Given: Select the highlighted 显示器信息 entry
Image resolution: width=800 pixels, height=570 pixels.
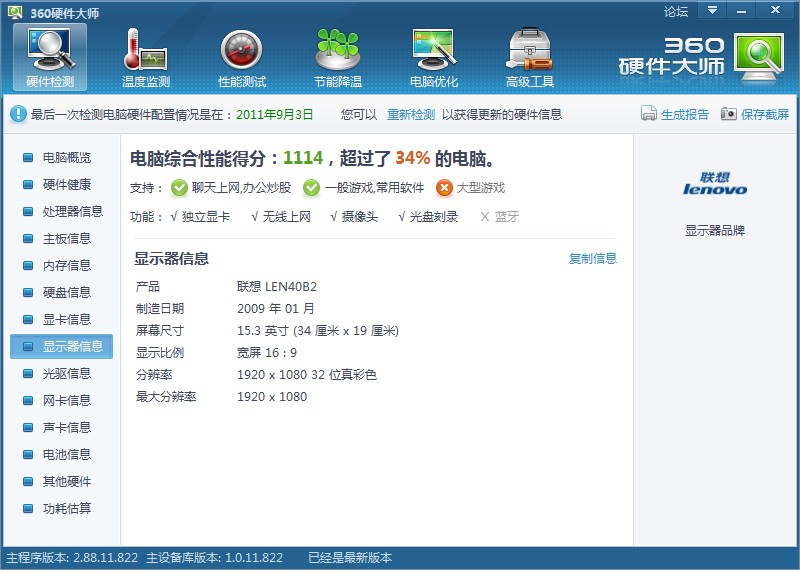Looking at the screenshot, I should coord(61,346).
